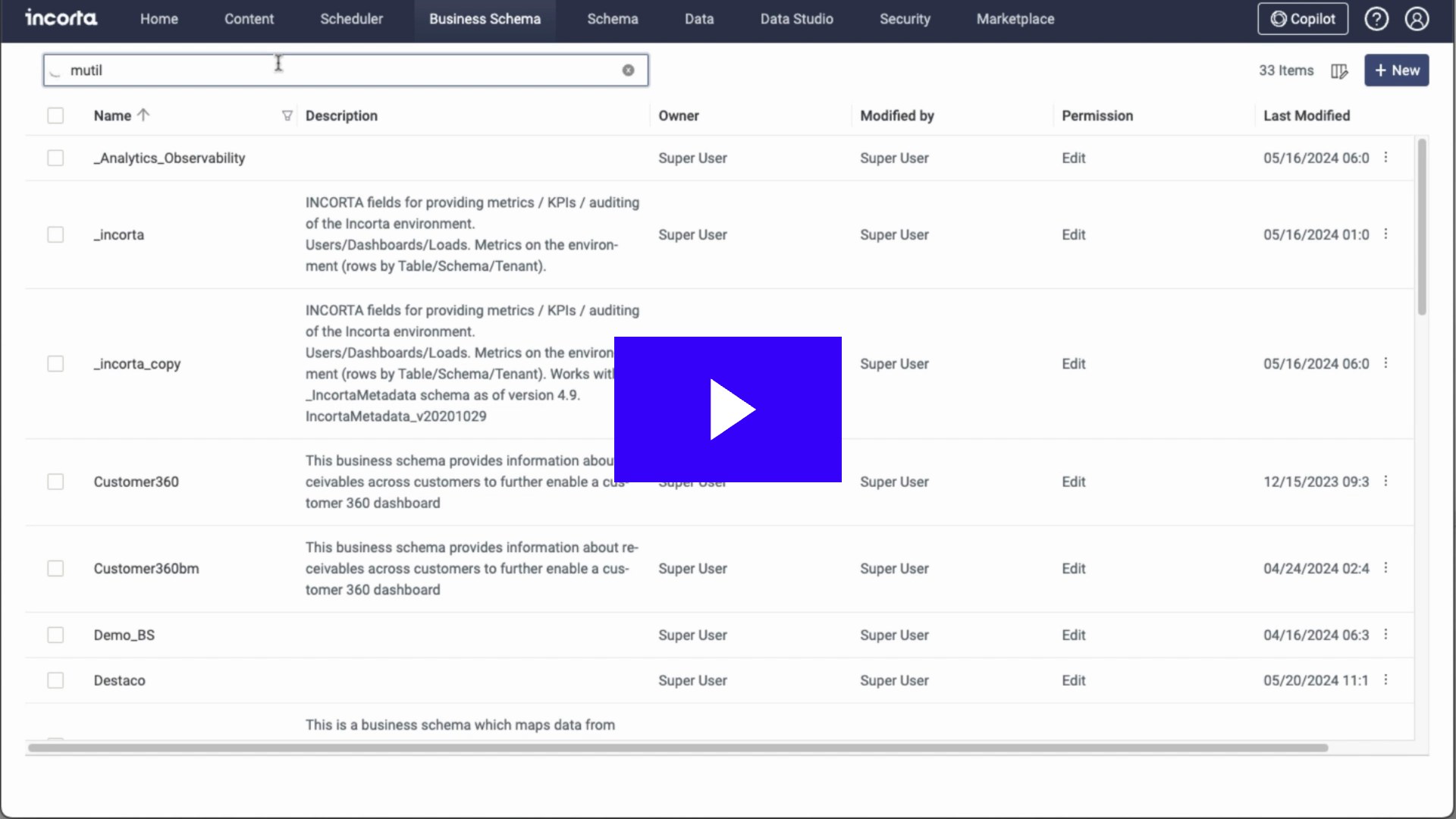Viewport: 1456px width, 819px height.
Task: Click the New button
Action: point(1397,71)
